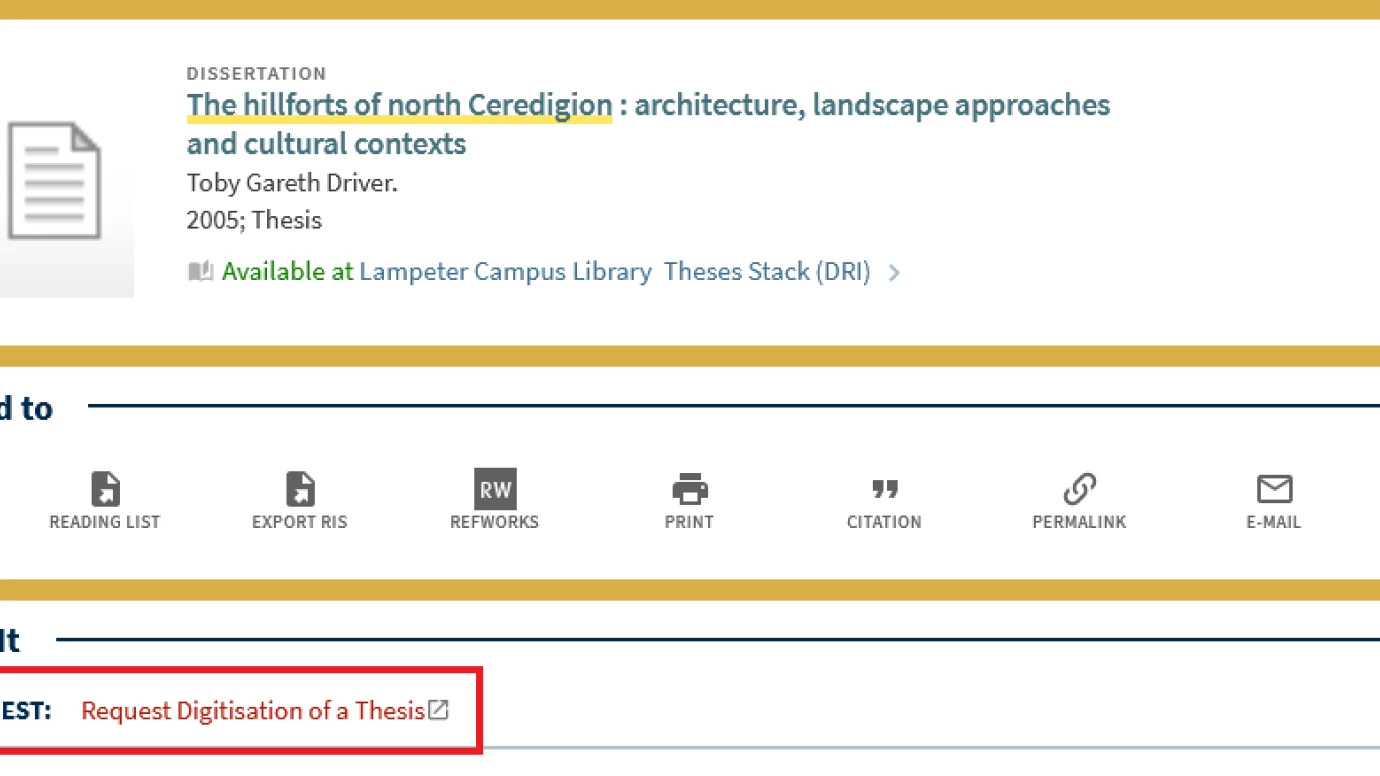1380x776 pixels.
Task: Expand availability chevron after Theses Stack
Action: [894, 272]
